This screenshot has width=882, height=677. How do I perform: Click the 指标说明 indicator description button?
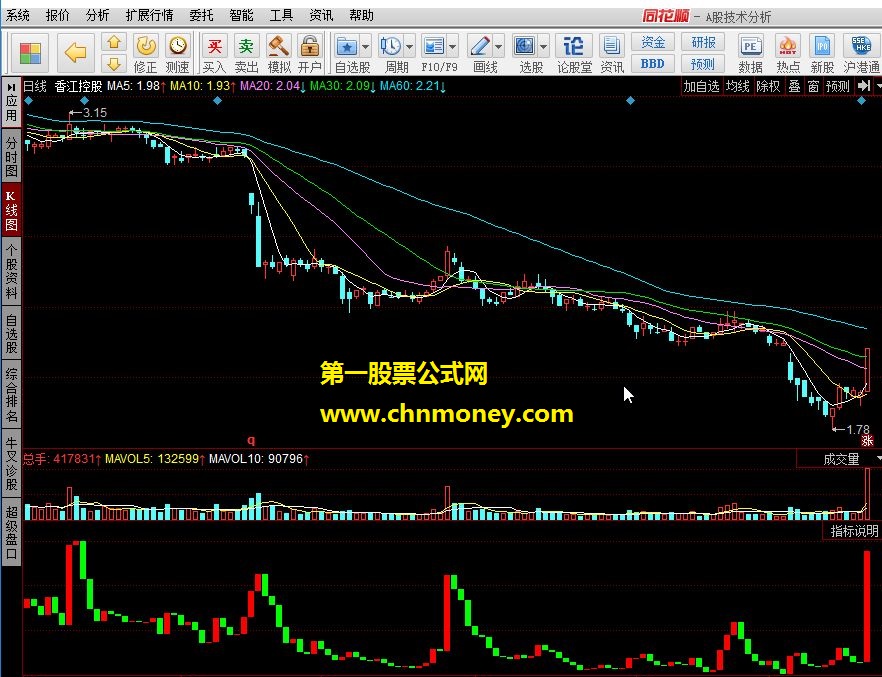(x=854, y=531)
